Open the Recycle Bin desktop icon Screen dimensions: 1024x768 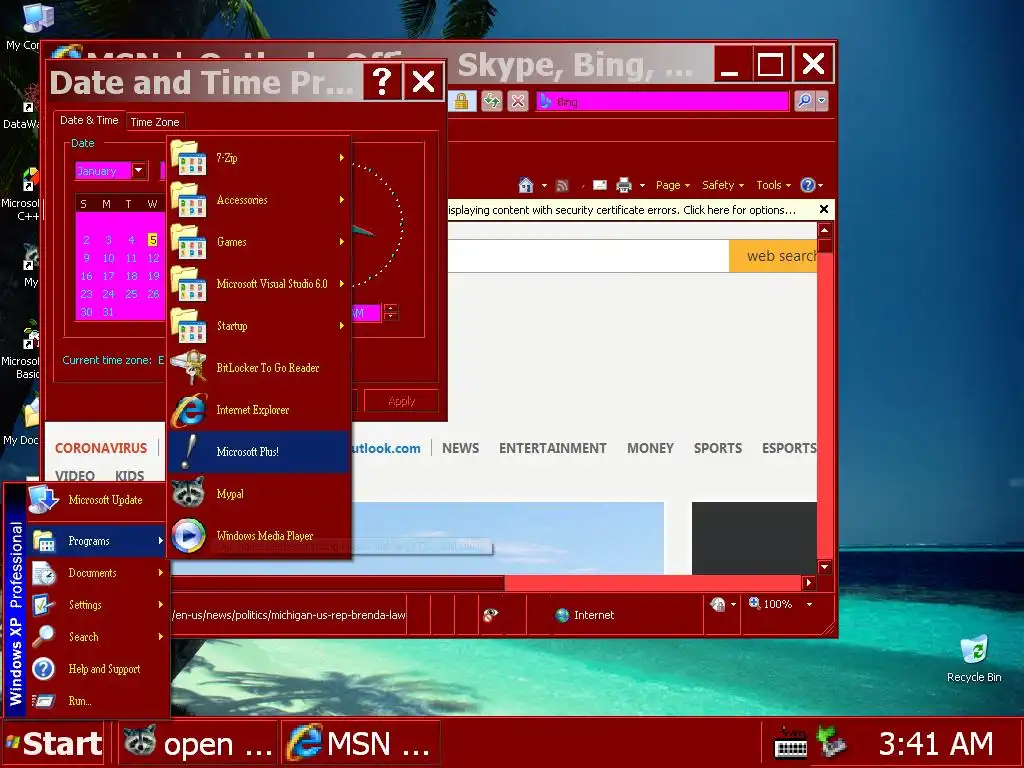click(x=974, y=658)
